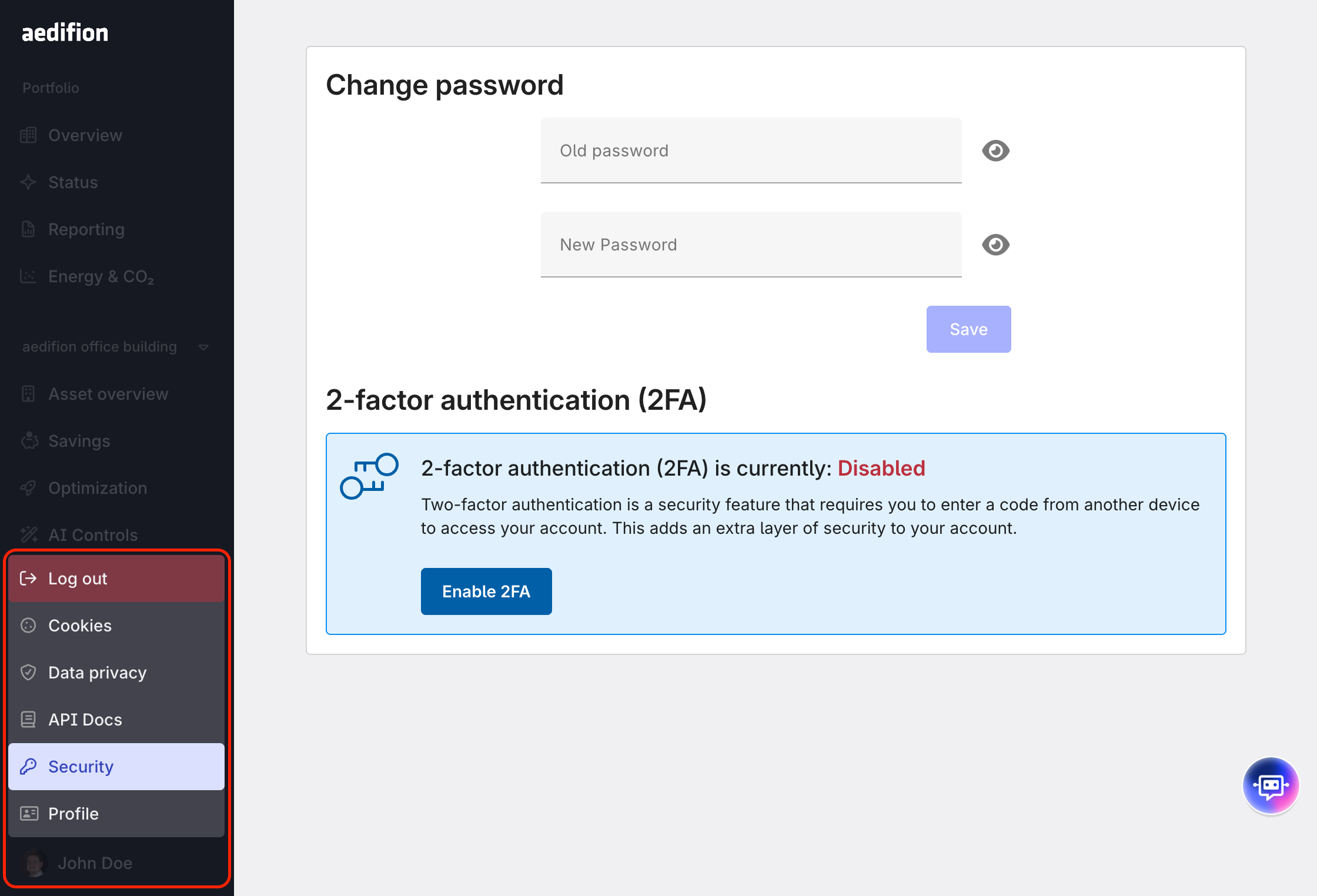Choose Log out from the menu

78,579
